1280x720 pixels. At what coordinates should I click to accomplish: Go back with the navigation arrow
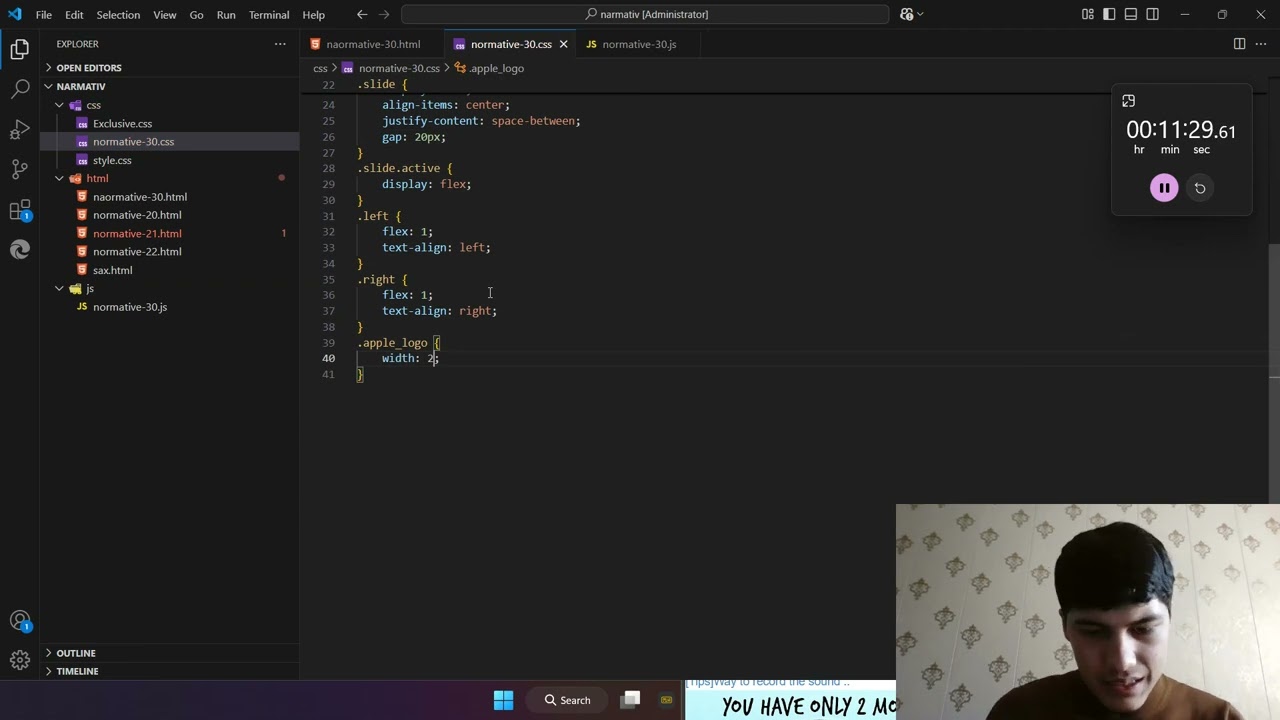[x=362, y=14]
